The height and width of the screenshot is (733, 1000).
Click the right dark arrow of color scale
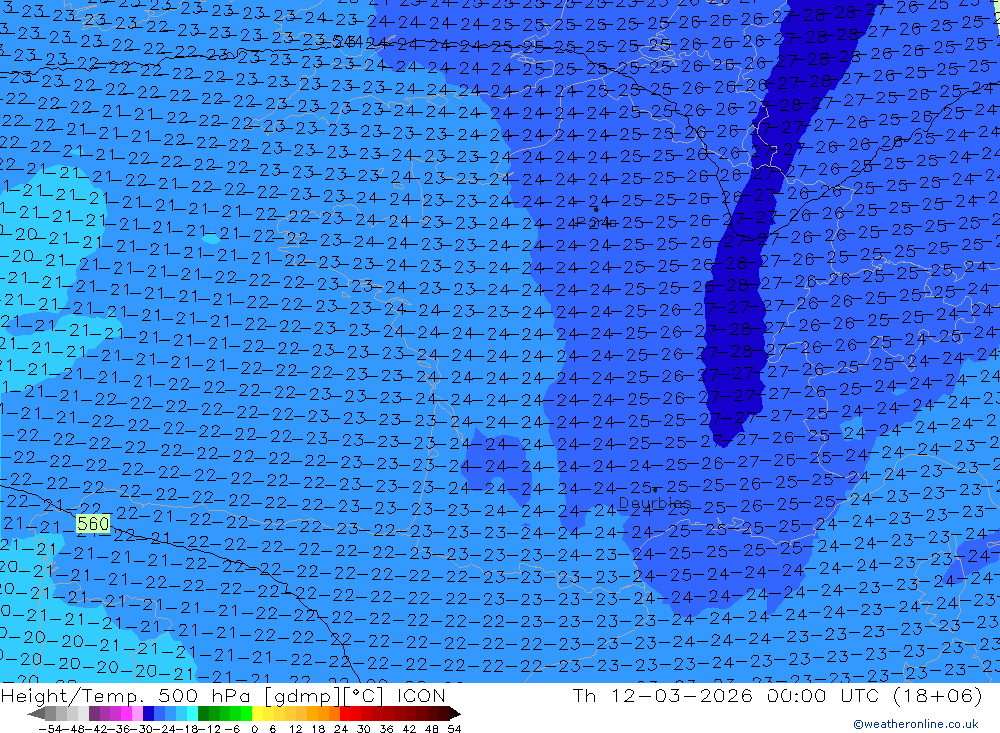(455, 714)
